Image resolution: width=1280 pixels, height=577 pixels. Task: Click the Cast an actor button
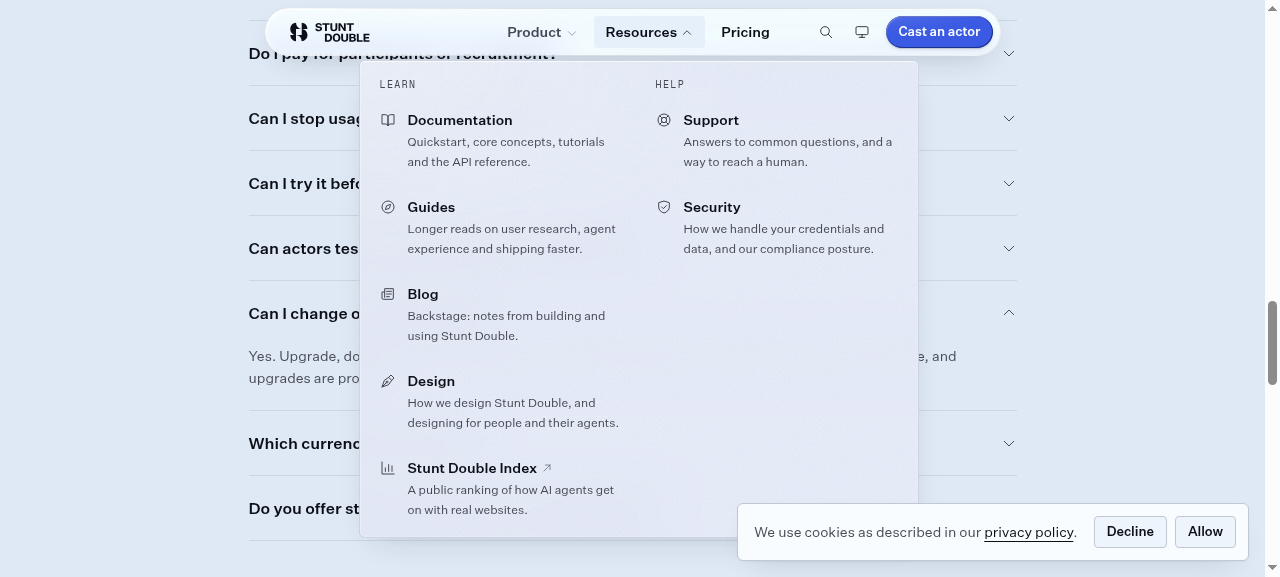939,32
